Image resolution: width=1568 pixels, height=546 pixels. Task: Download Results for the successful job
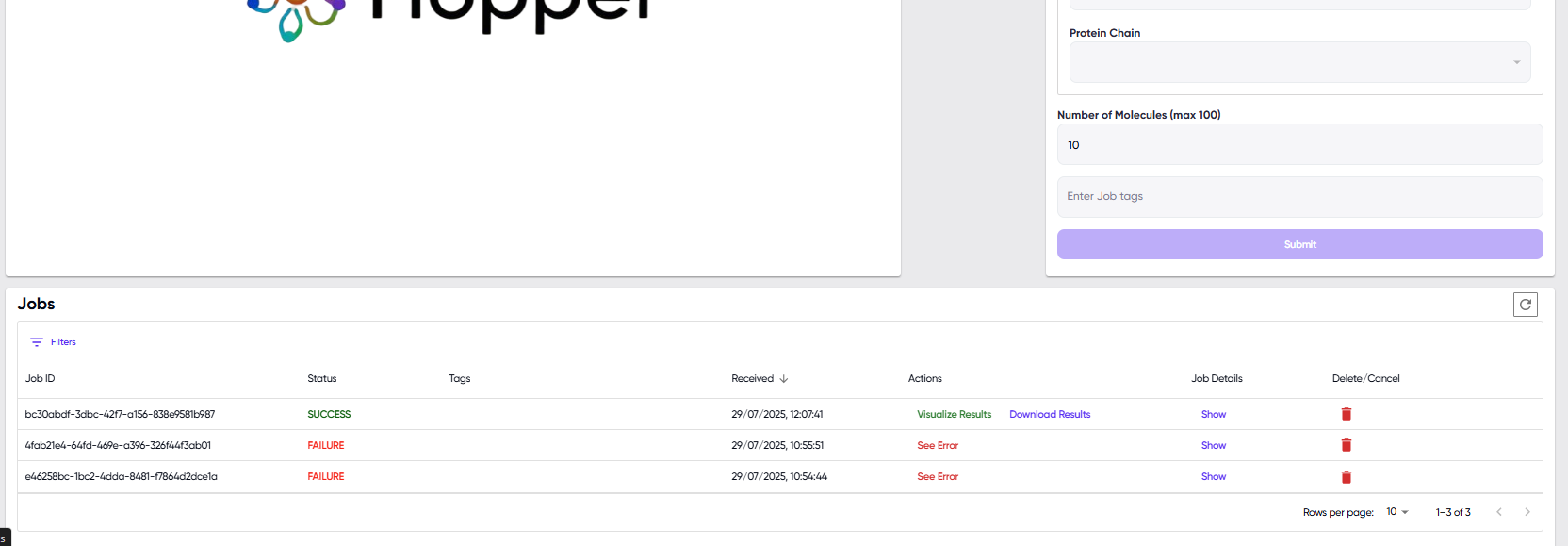1050,414
